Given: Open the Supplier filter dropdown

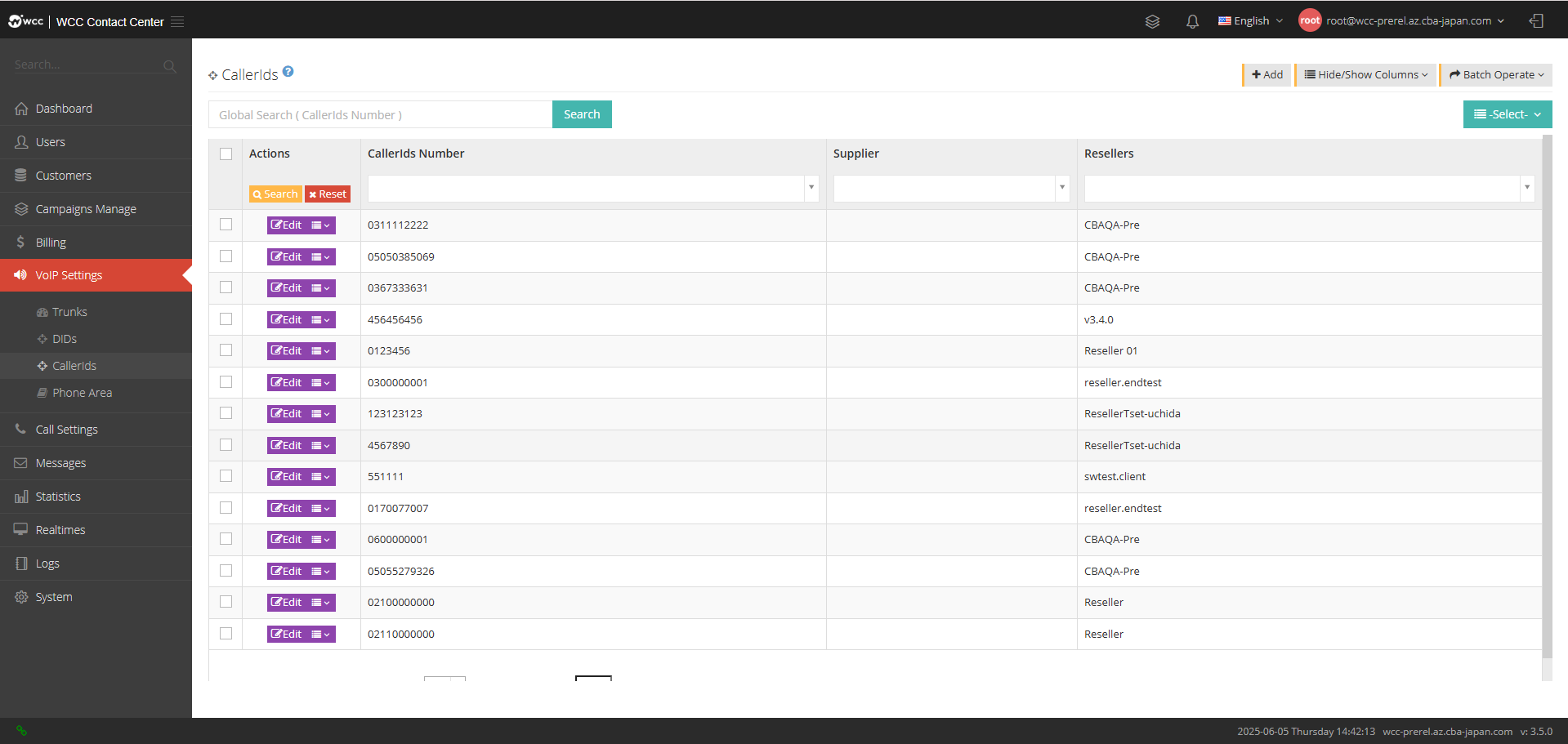Looking at the screenshot, I should click(1061, 188).
